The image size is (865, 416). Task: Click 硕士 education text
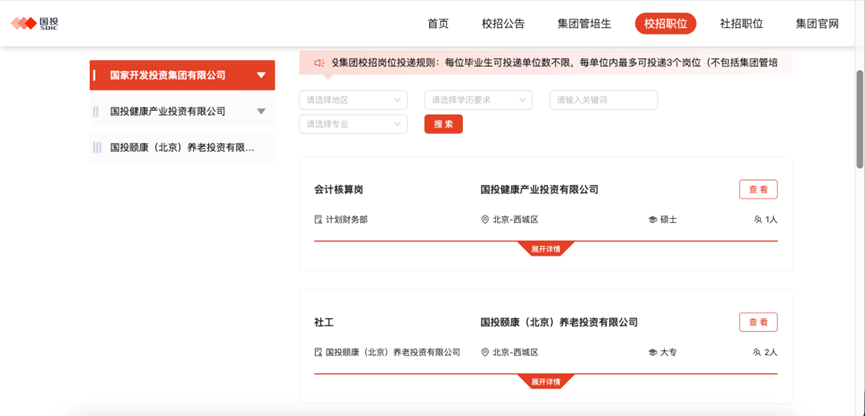point(669,220)
